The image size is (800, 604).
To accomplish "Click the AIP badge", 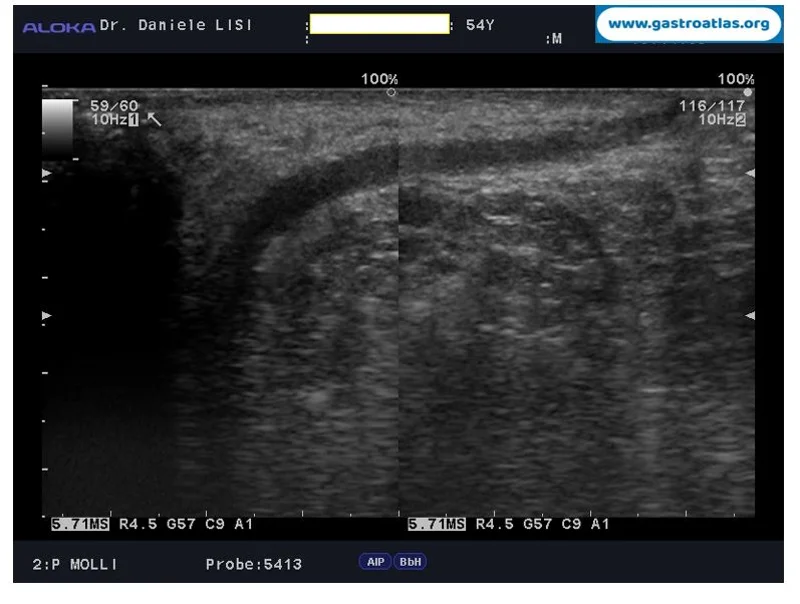I will point(375,562).
